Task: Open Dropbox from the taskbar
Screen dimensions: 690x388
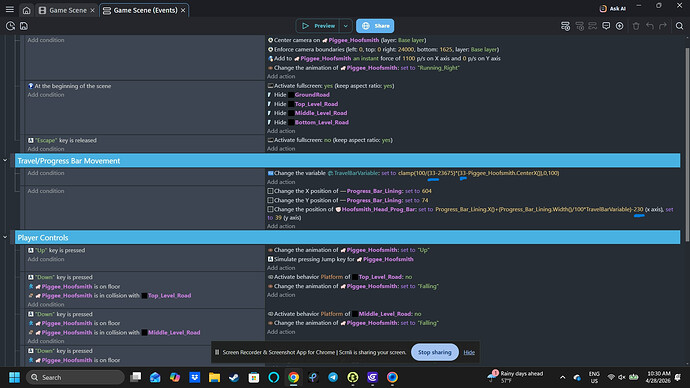Action: 195,377
